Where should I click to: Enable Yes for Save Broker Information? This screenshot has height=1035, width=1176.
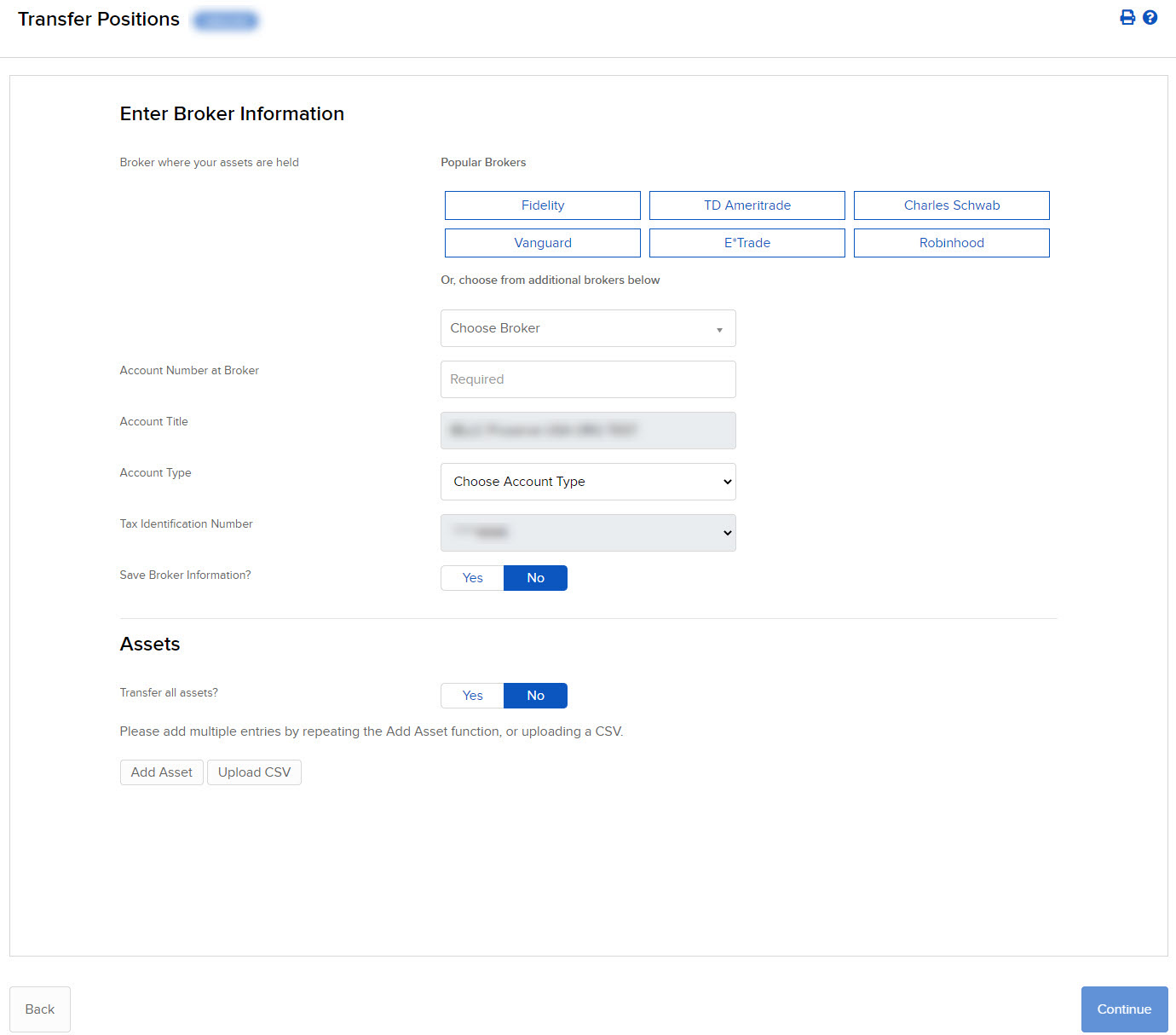pyautogui.click(x=471, y=577)
